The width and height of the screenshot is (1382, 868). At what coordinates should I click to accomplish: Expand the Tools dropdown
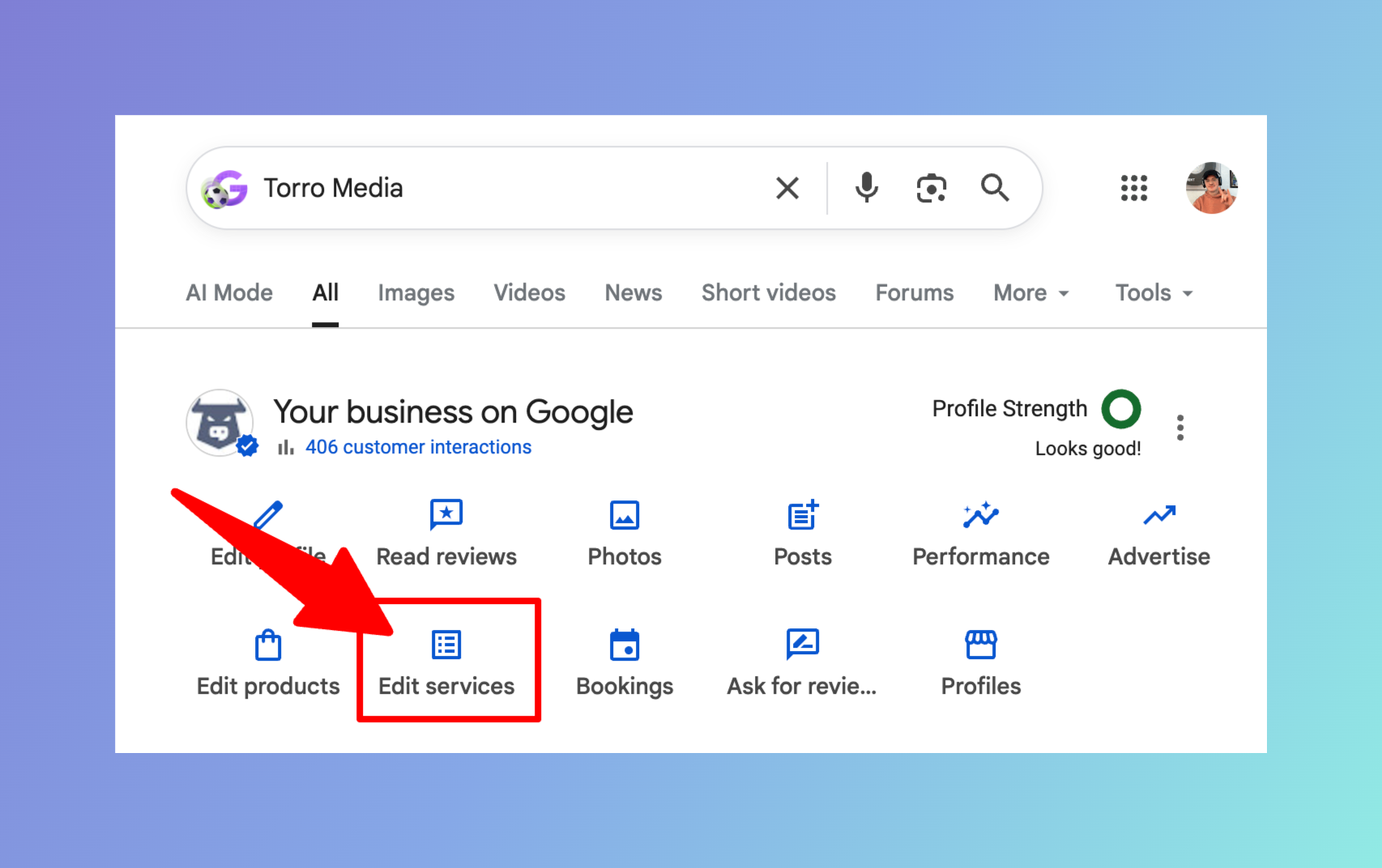point(1154,292)
